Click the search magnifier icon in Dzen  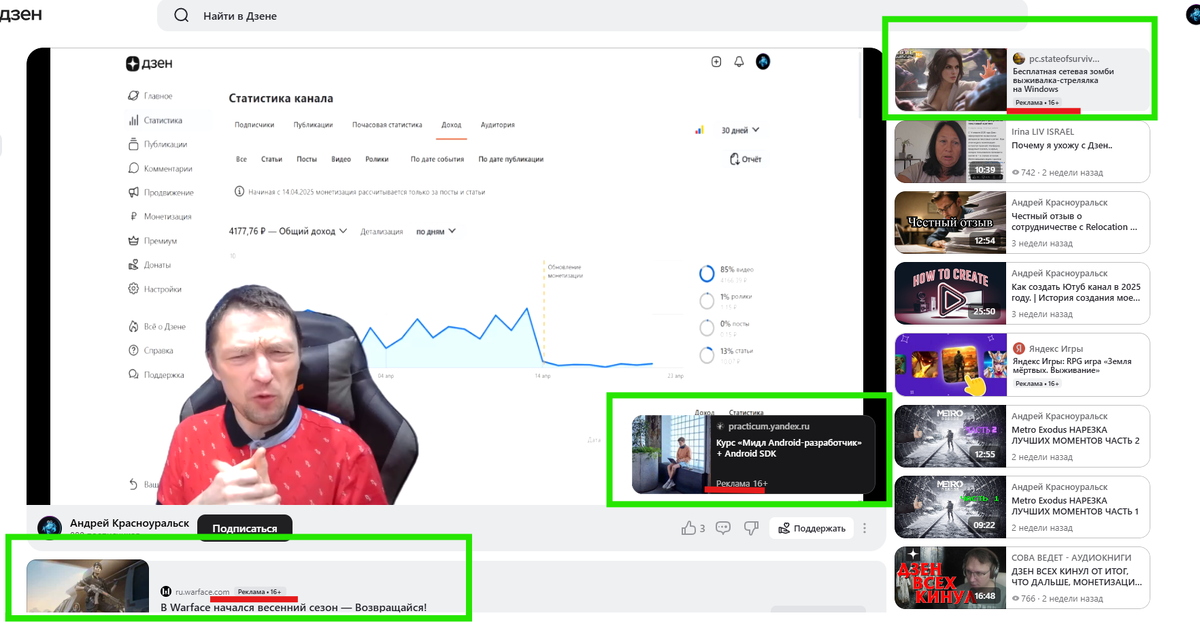[181, 16]
